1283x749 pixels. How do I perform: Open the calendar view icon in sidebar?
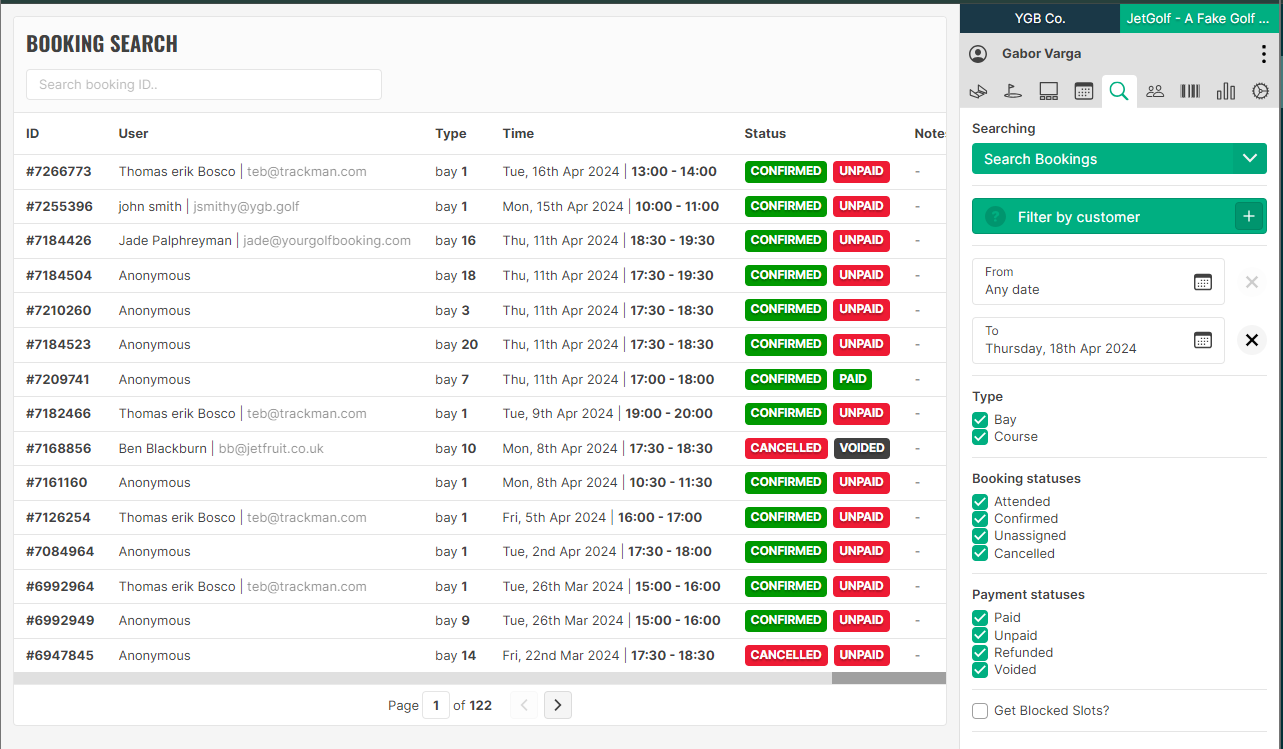(x=1083, y=91)
